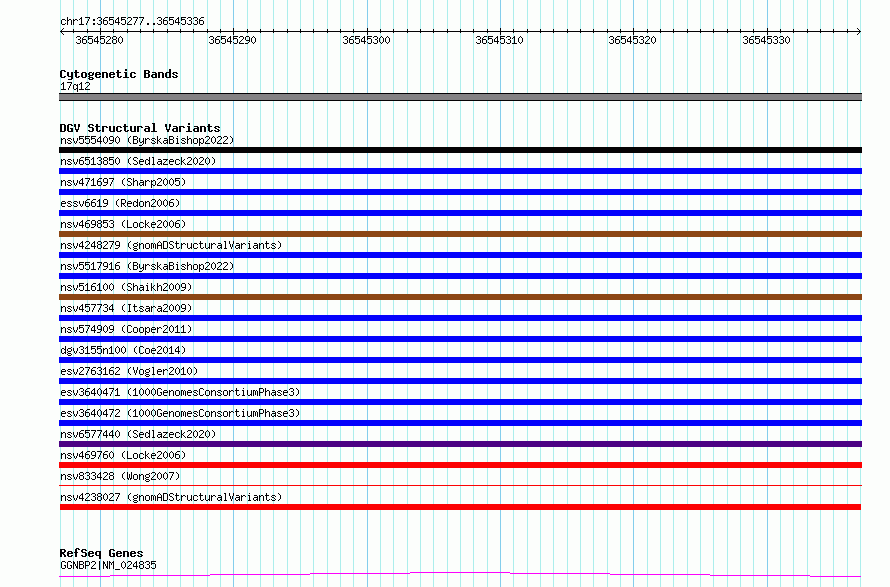Open variant essv6619 (Redon2006) label
The height and width of the screenshot is (587, 890).
click(x=120, y=203)
